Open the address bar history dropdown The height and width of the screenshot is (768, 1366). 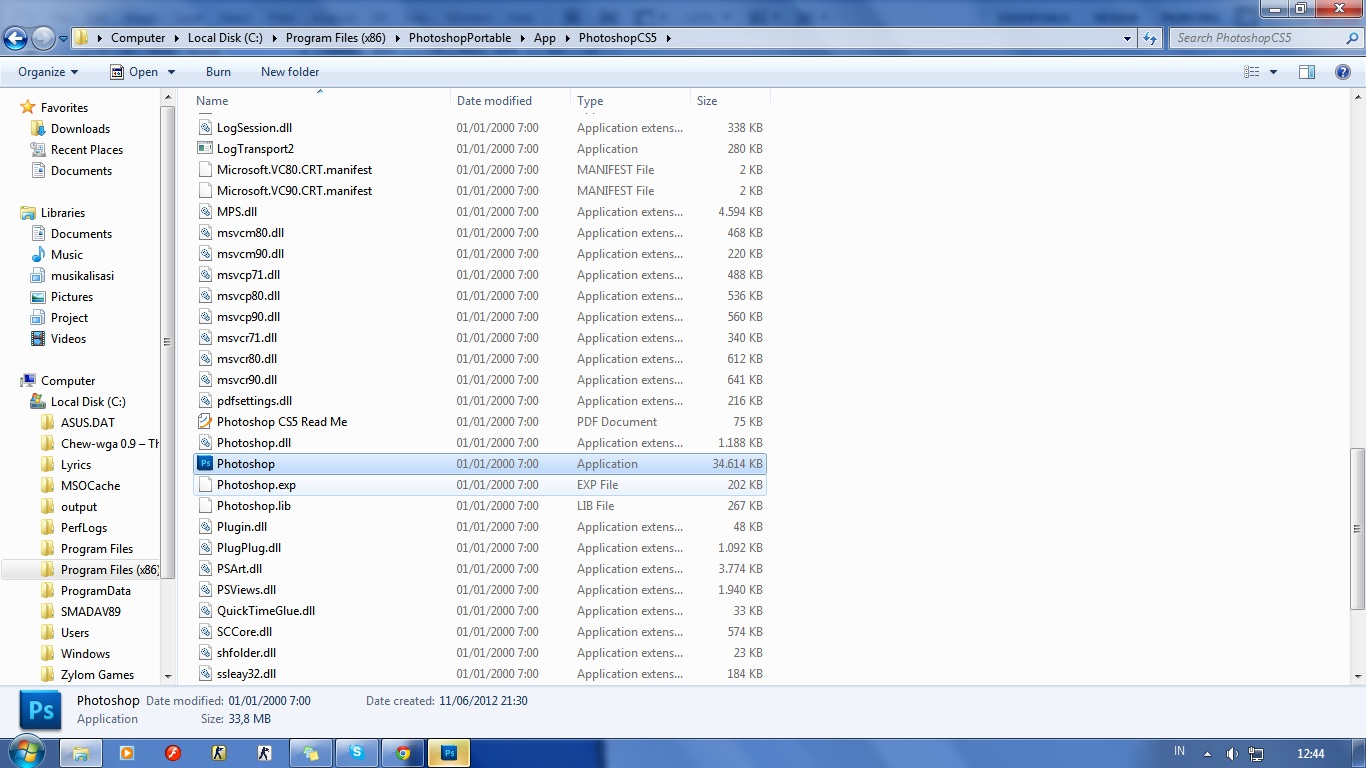(x=1128, y=38)
